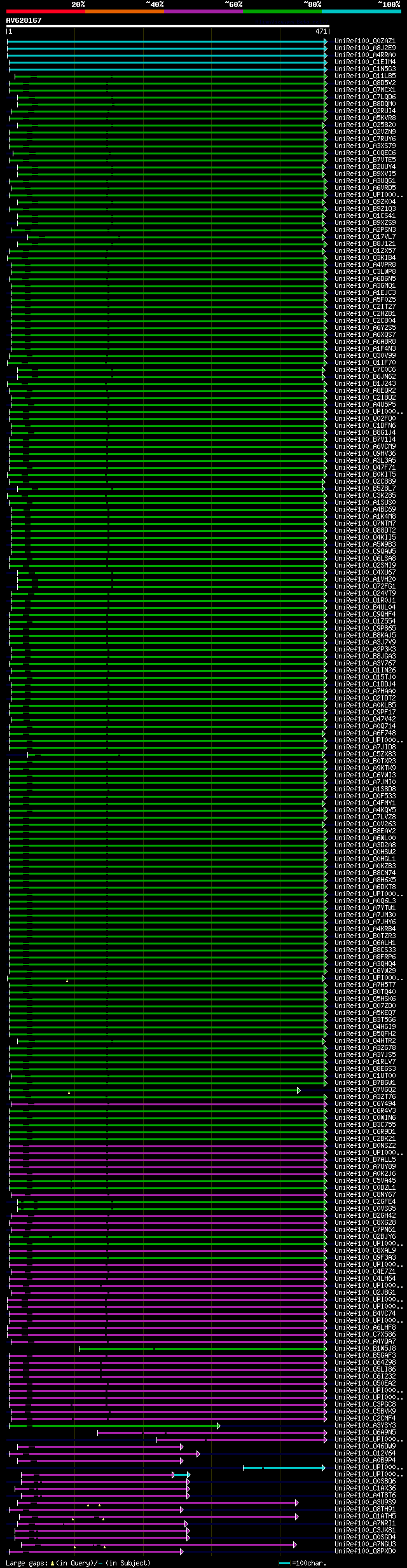This screenshot has width=407, height=1568.
Task: Select label UniRef100_C2HZB1
Action: pos(365,314)
